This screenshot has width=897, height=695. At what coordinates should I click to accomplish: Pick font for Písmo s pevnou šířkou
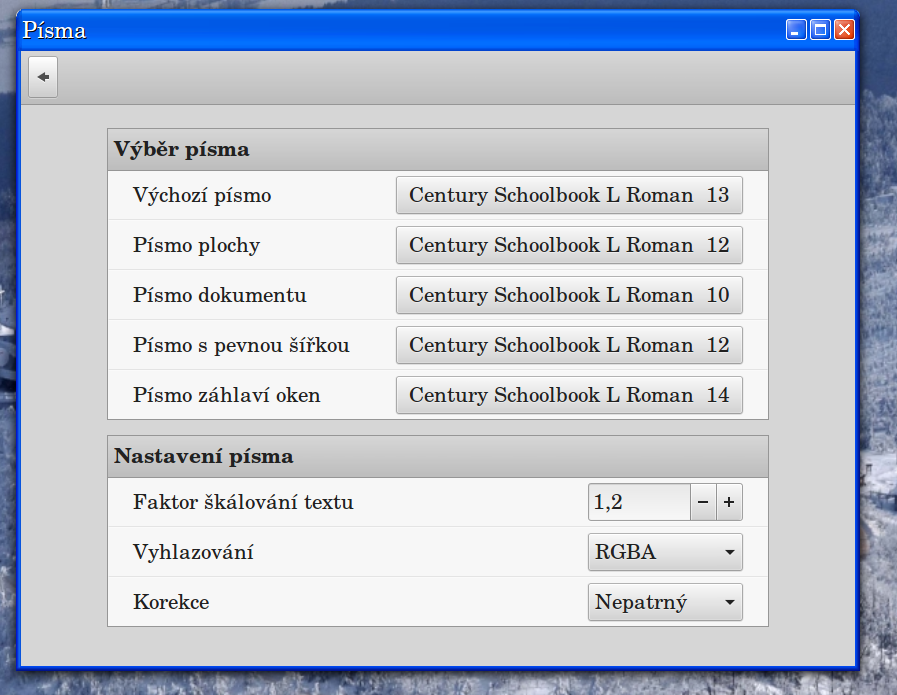(569, 345)
